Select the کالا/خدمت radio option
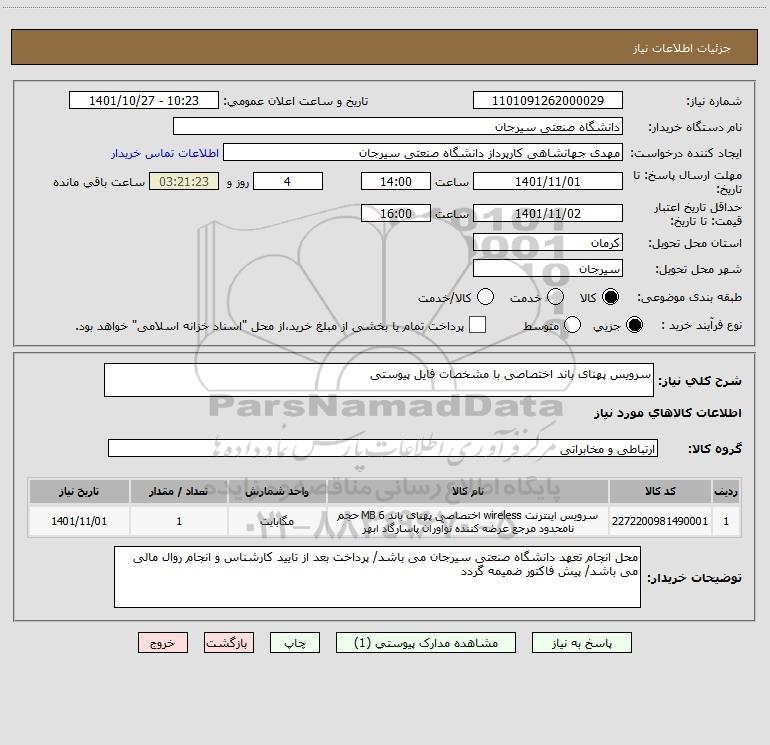The width and height of the screenshot is (770, 745). point(485,297)
